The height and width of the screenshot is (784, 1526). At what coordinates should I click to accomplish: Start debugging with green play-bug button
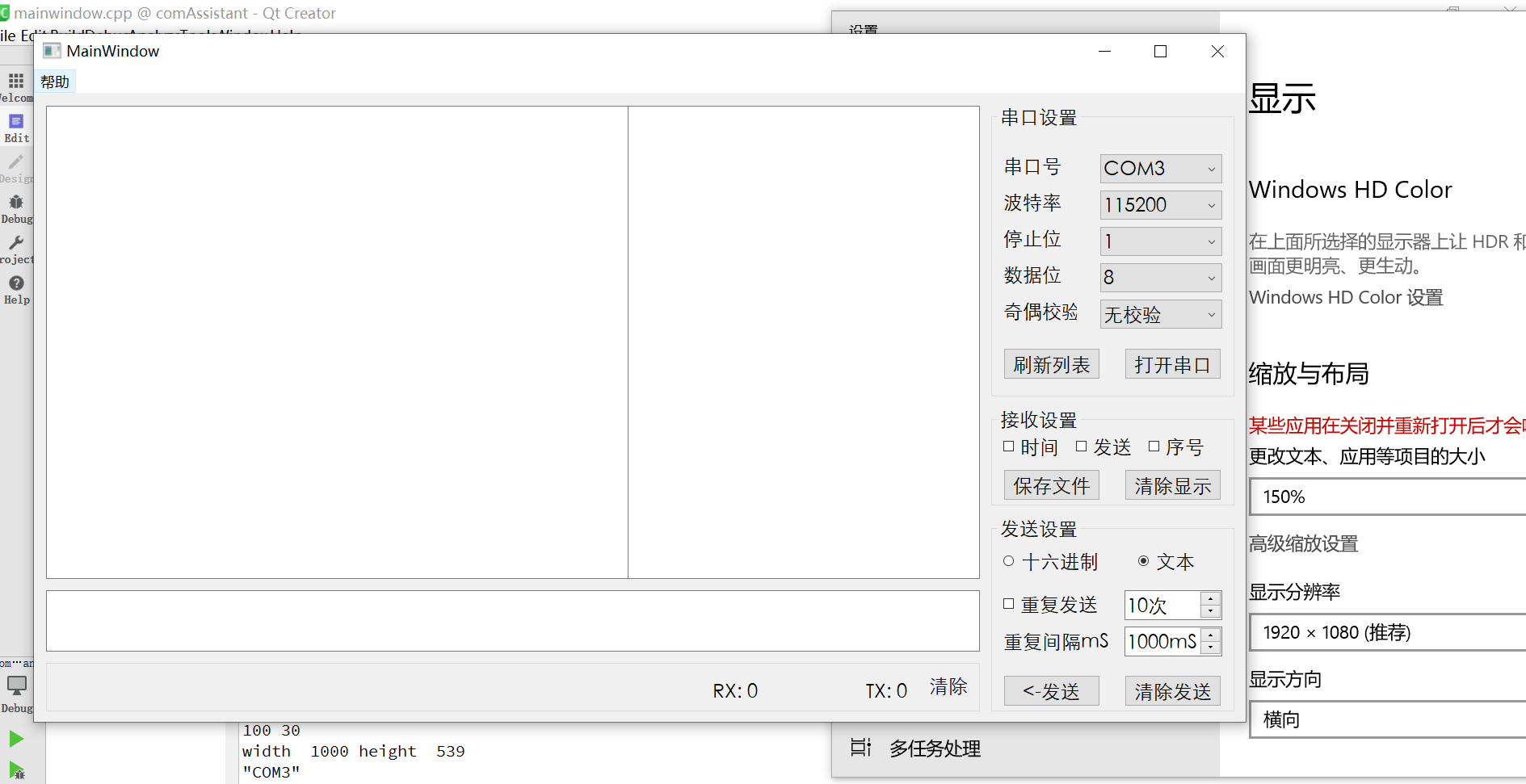pos(16,770)
